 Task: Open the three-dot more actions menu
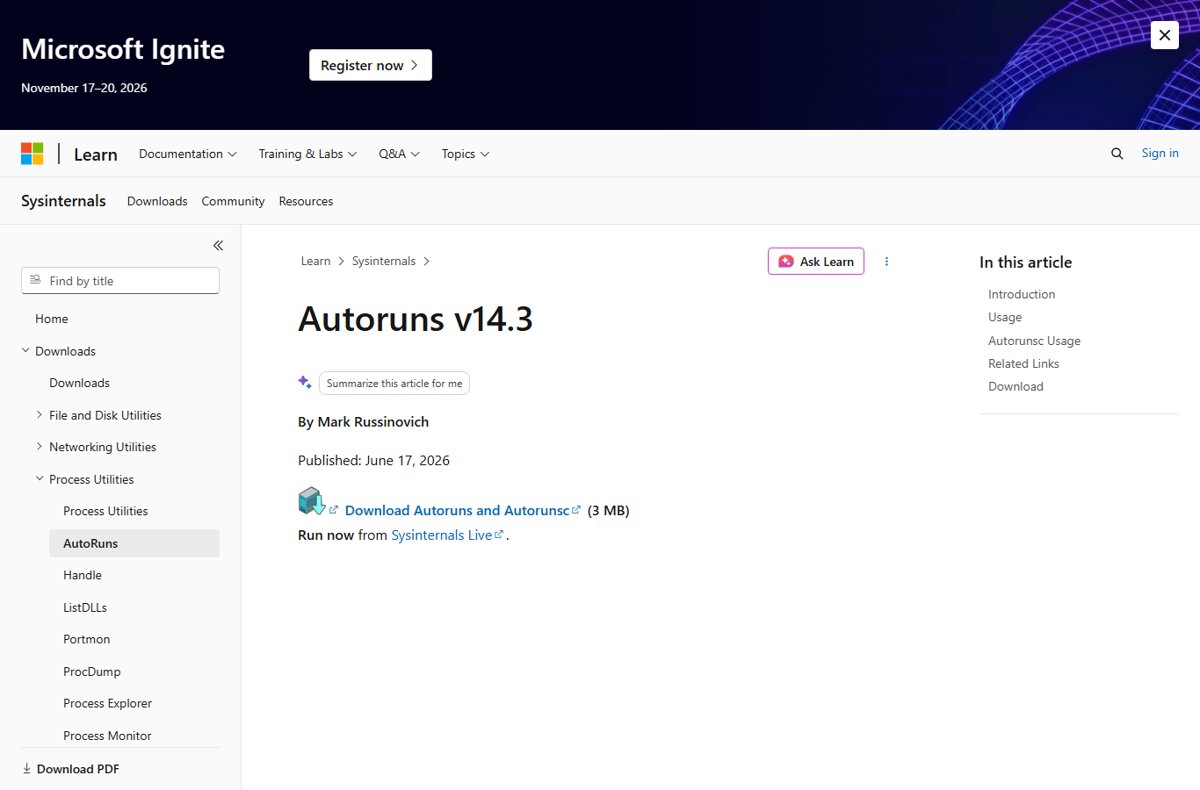click(x=886, y=261)
